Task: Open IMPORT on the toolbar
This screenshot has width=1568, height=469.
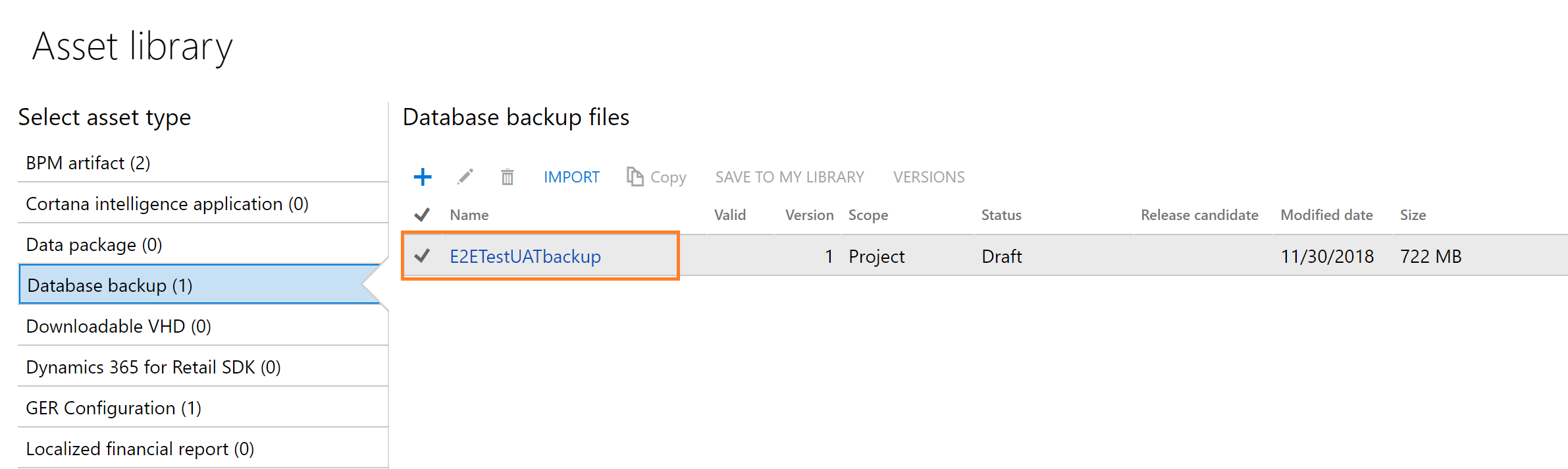Action: click(x=571, y=177)
